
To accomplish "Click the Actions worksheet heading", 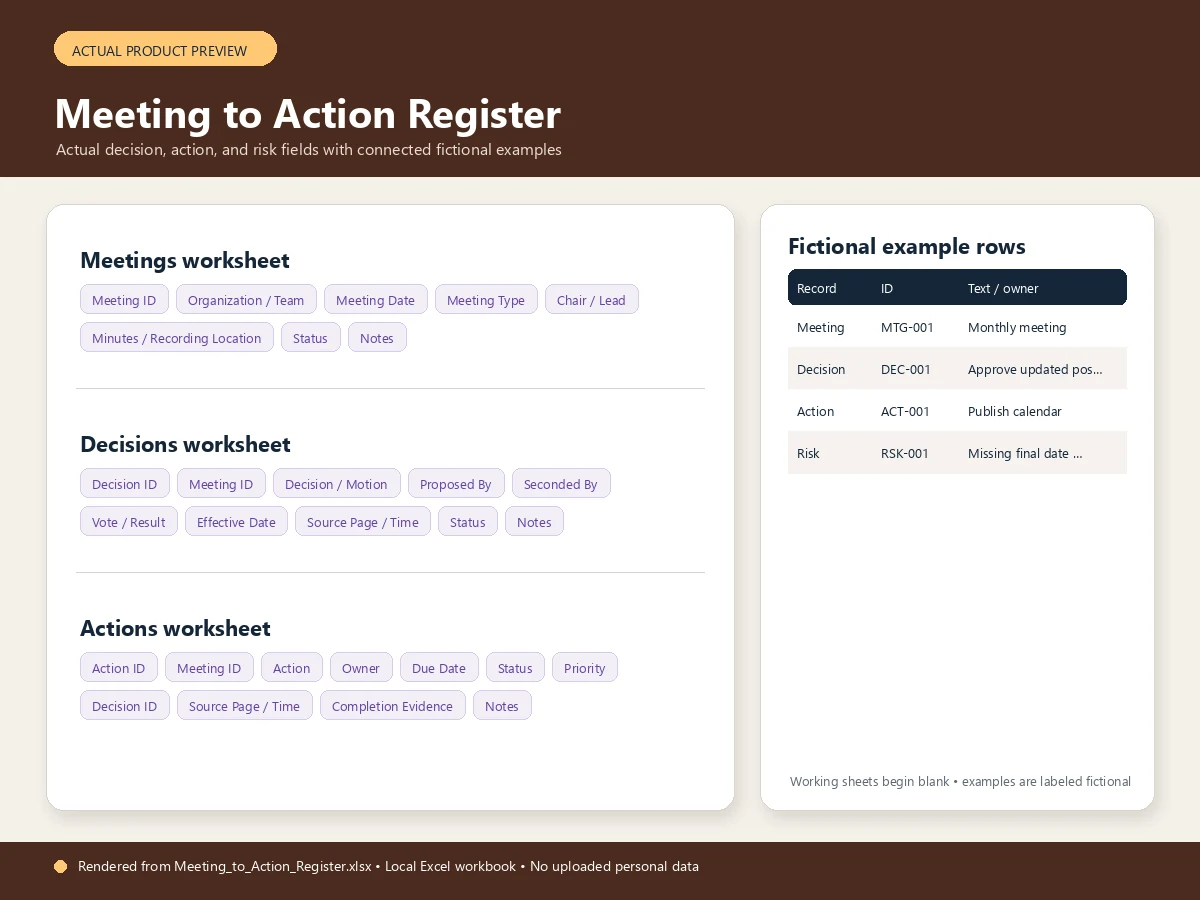I will (x=175, y=628).
